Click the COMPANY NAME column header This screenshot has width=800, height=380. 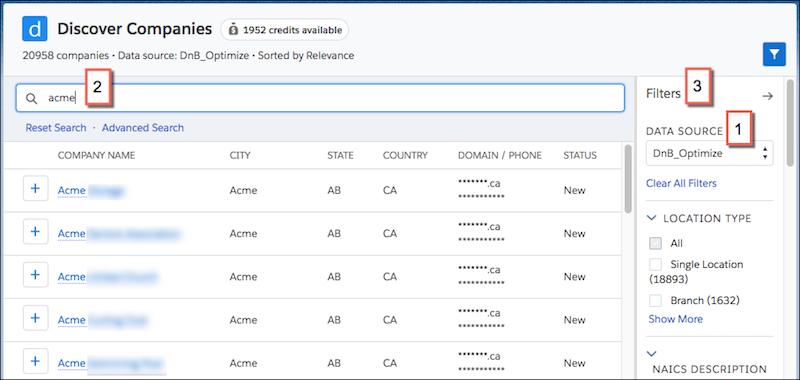click(x=96, y=156)
